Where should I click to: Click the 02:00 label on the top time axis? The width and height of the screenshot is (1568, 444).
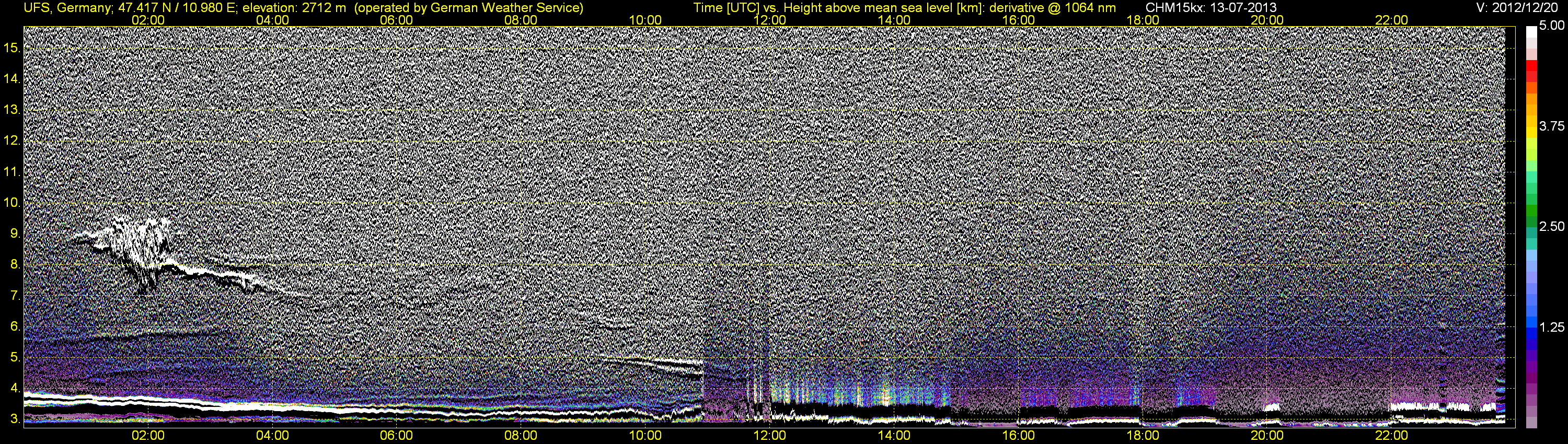148,20
